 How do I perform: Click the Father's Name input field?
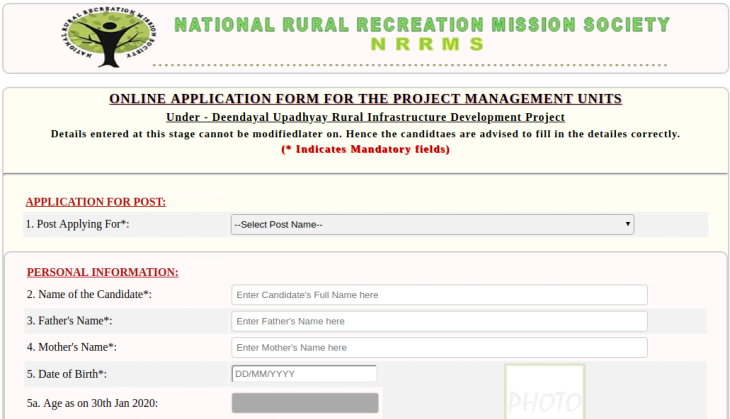click(x=439, y=321)
